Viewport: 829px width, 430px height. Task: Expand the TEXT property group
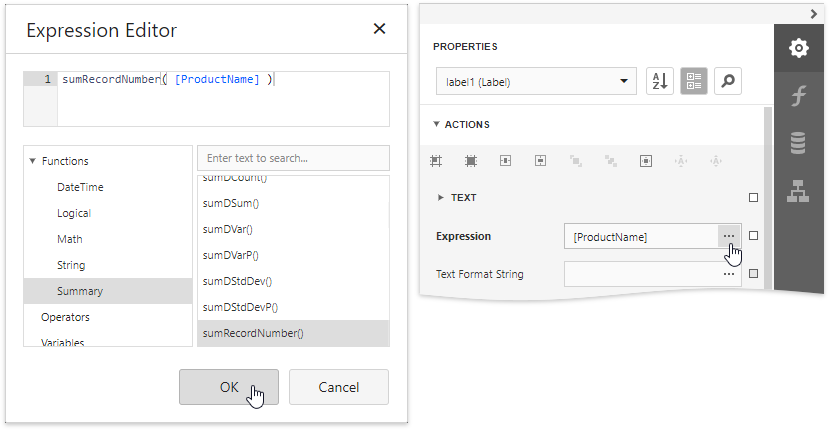click(x=441, y=198)
